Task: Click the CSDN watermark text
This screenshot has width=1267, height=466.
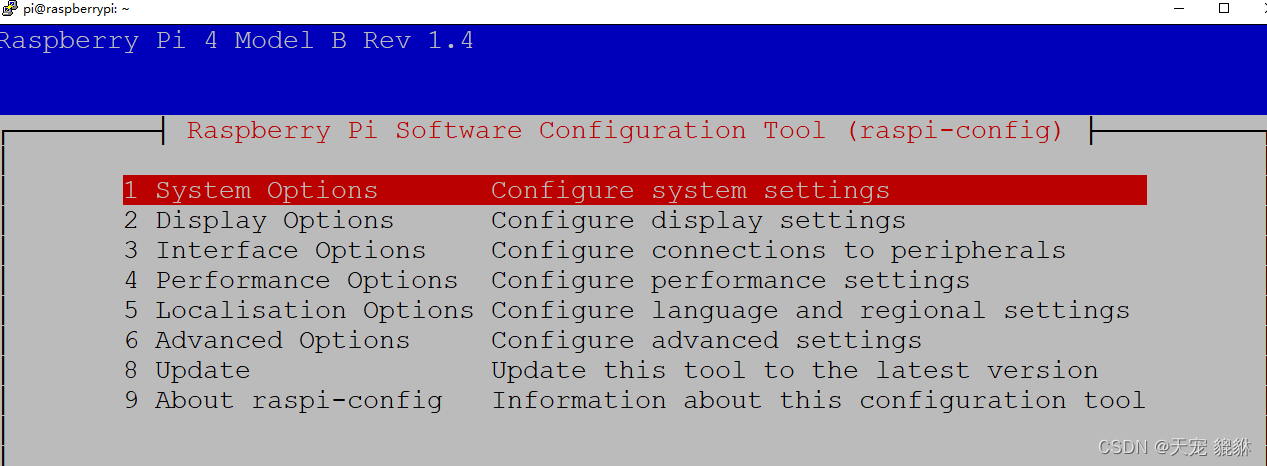Action: (1176, 447)
